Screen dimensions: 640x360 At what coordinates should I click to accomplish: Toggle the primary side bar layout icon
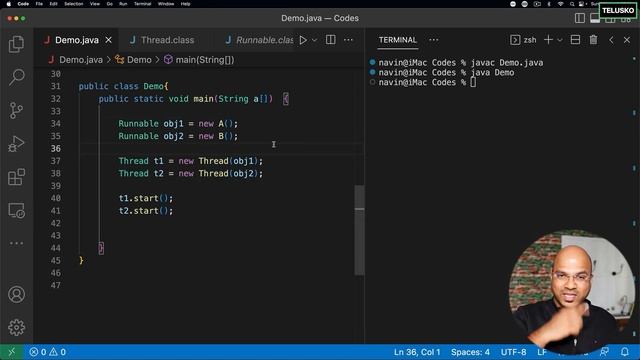580,18
